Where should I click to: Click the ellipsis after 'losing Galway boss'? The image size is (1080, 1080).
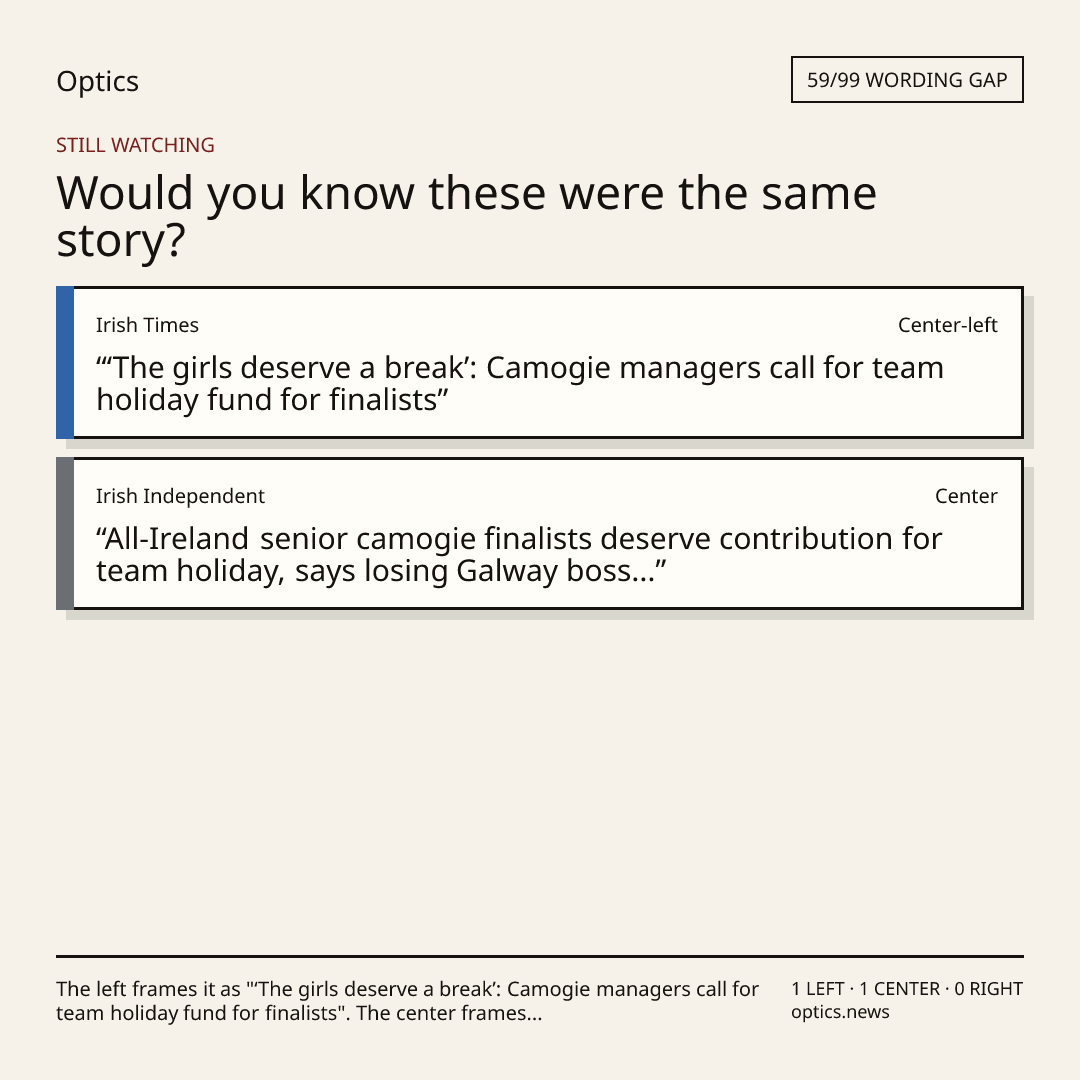[643, 571]
